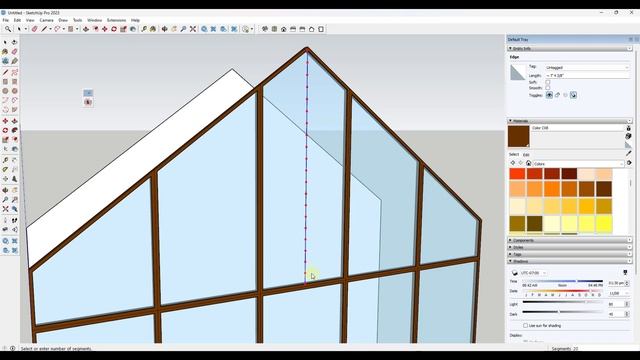The height and width of the screenshot is (360, 640).
Task: Pick the bright orange-red swatch in the first swatch row
Action: 517,173
